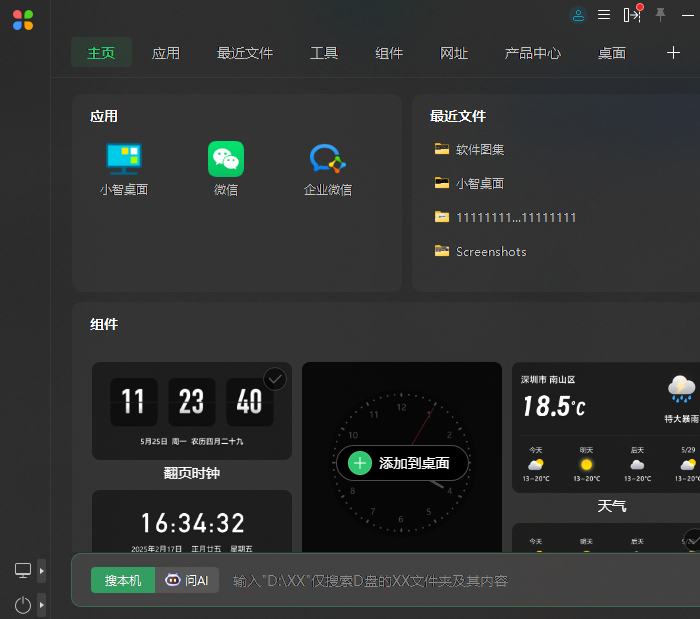This screenshot has height=619, width=700.
Task: Switch to the 组件 tab
Action: point(389,53)
